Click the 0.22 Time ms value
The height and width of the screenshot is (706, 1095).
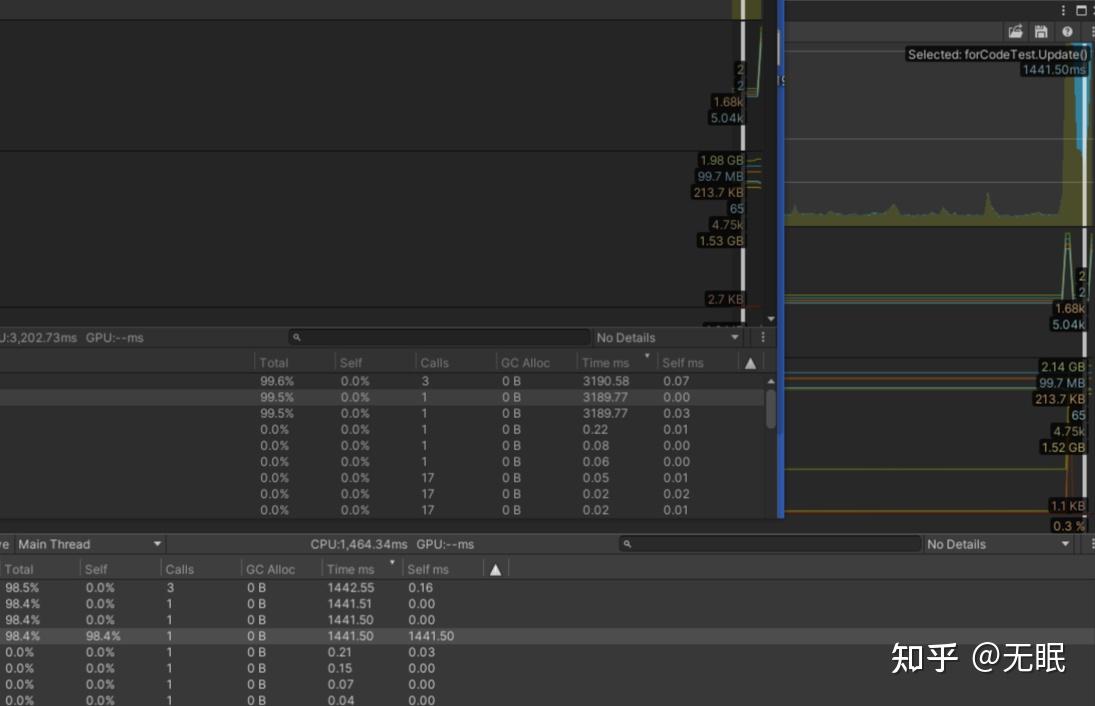click(x=595, y=429)
